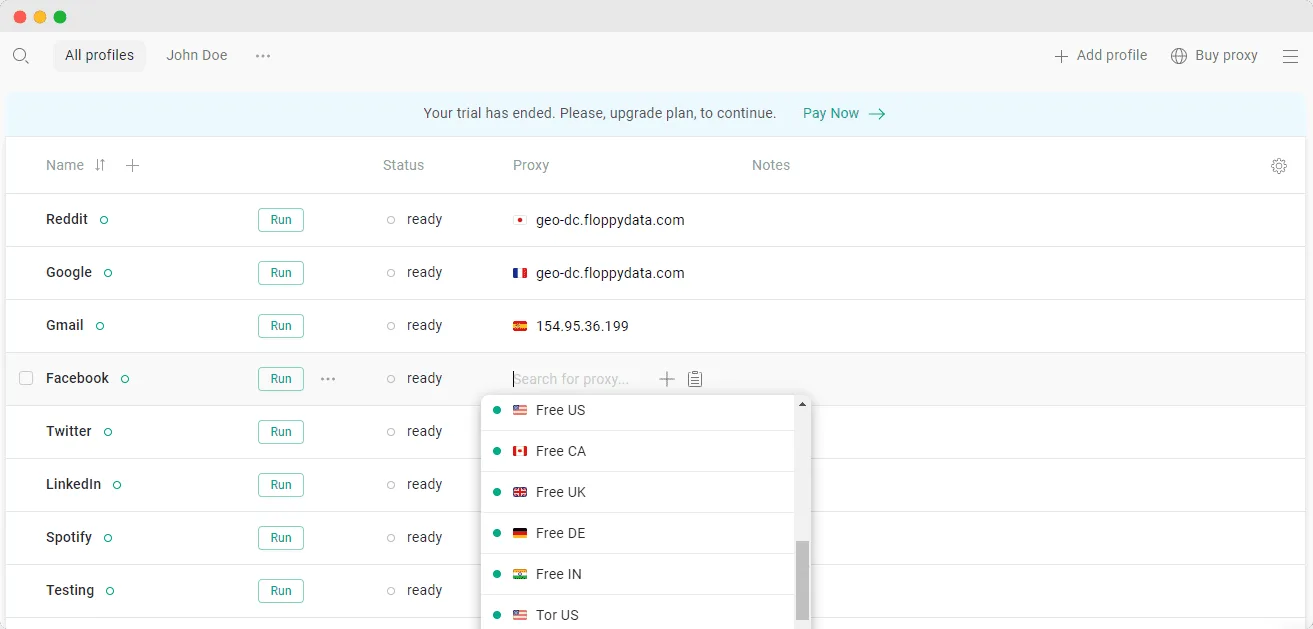
Task: Click the France flag on Google proxy
Action: point(520,273)
